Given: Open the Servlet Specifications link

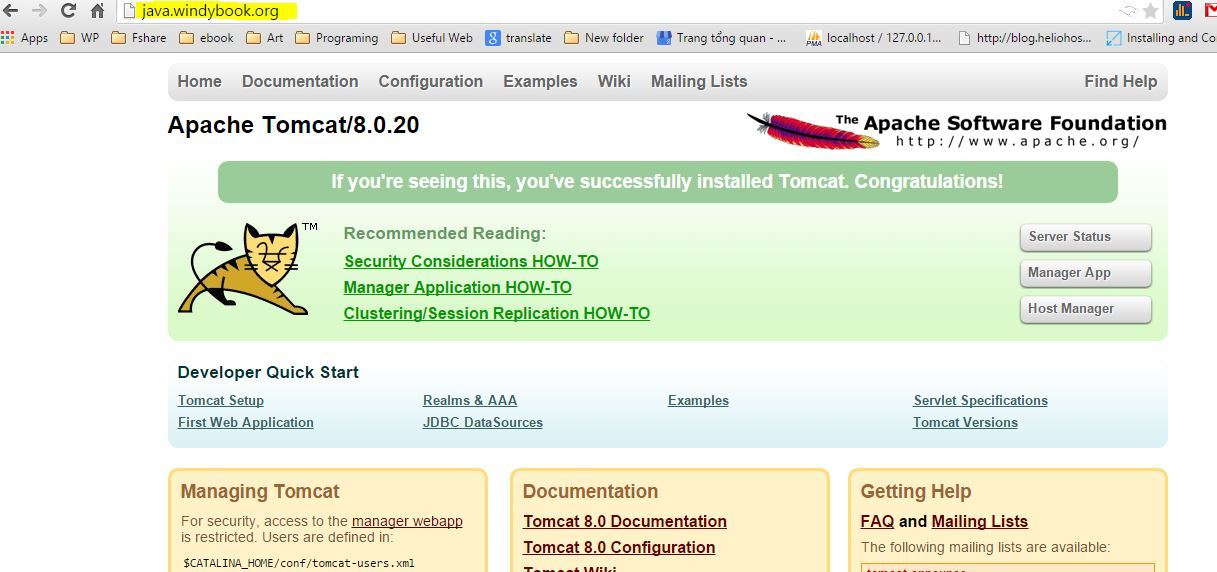Looking at the screenshot, I should [x=980, y=401].
